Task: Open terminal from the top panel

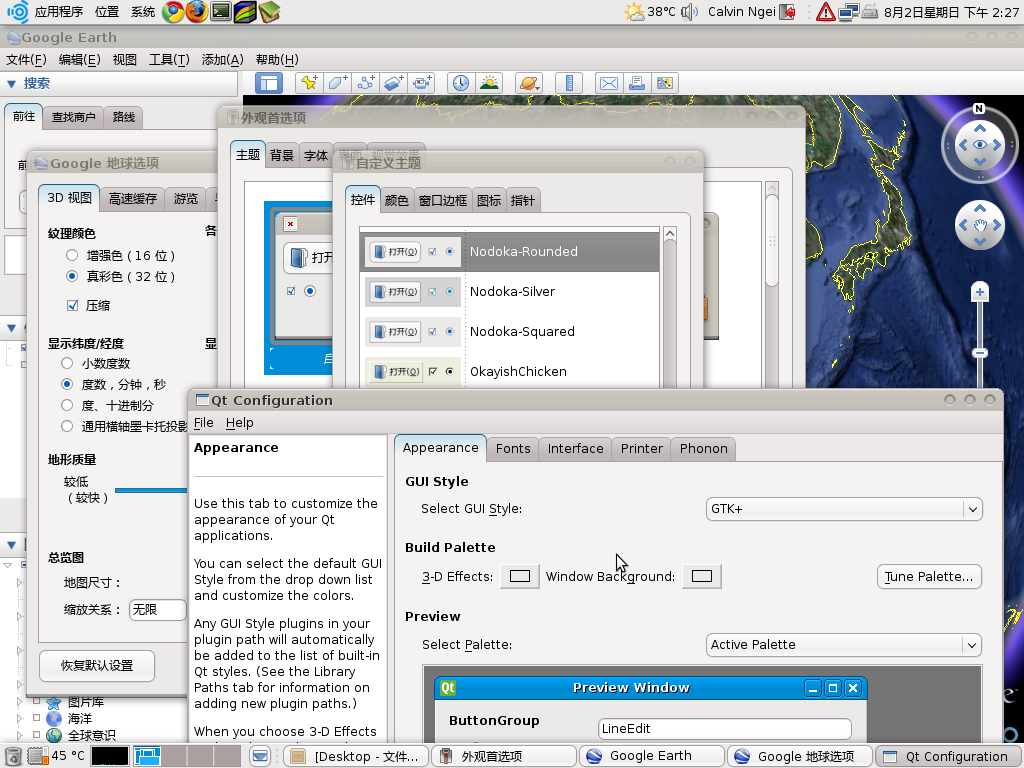Action: [221, 12]
